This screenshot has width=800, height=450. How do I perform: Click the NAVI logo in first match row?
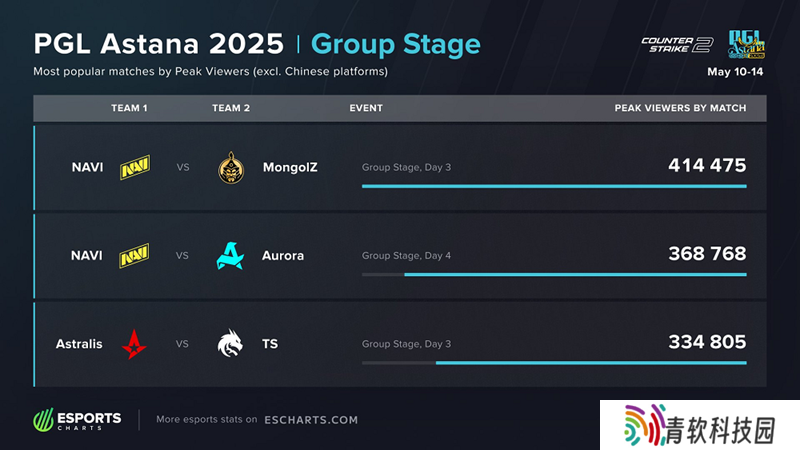click(135, 167)
